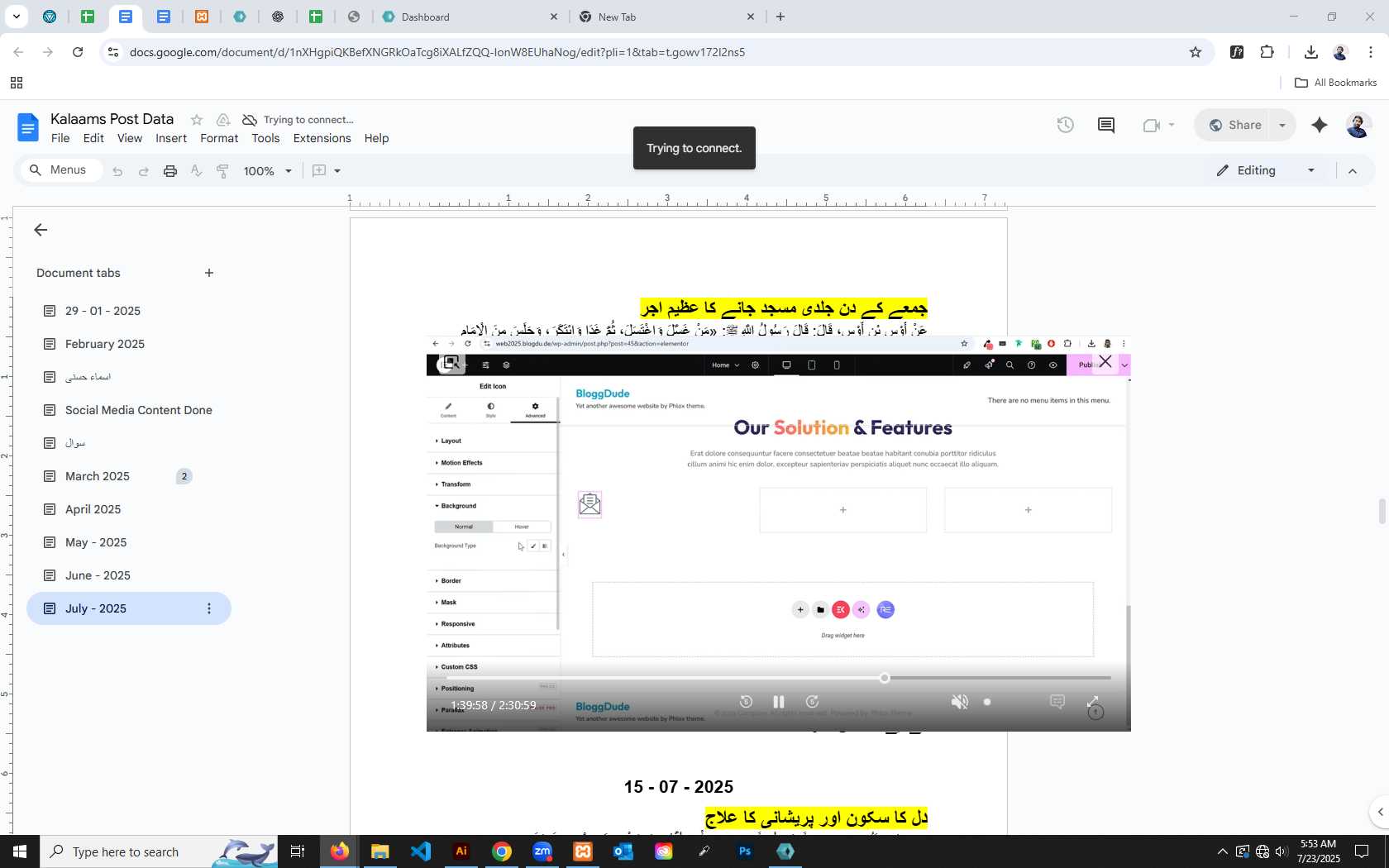This screenshot has width=1389, height=868.
Task: Open the 100% zoom dropdown
Action: (267, 171)
